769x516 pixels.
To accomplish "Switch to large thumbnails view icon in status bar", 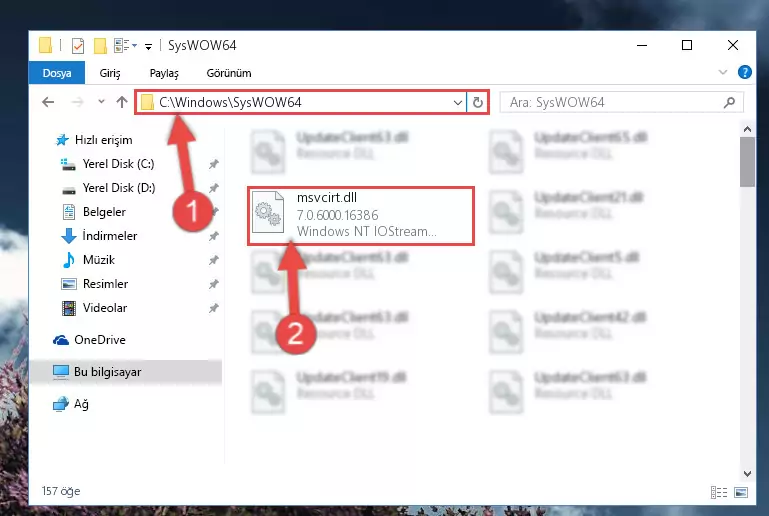I will click(741, 492).
